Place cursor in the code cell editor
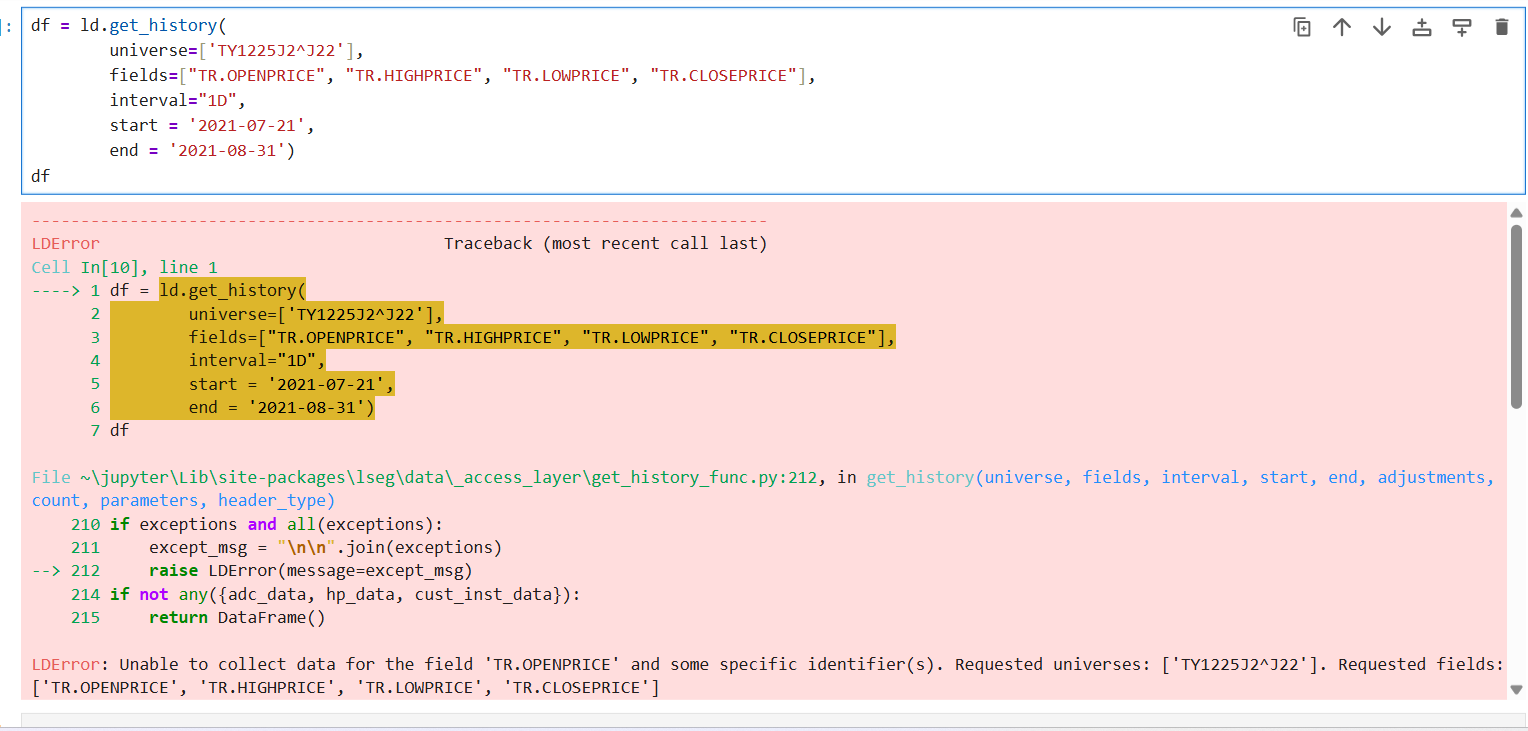The image size is (1528, 731). point(773,101)
